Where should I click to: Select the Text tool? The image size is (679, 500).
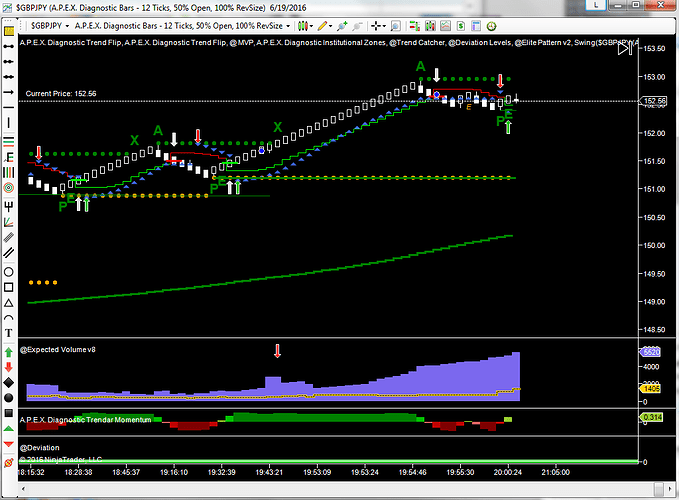point(8,333)
